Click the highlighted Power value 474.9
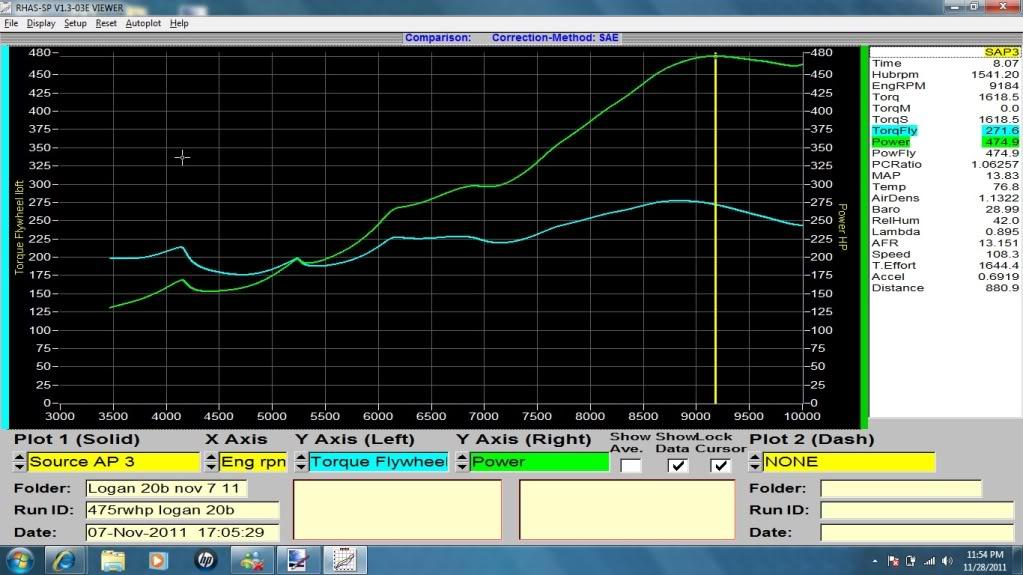Viewport: 1023px width, 575px height. 1001,142
